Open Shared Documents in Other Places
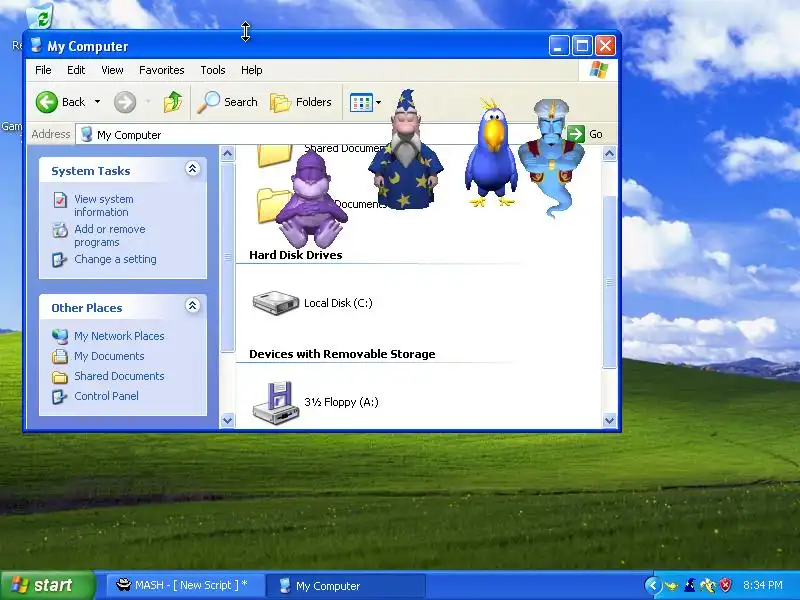800x600 pixels. 119,376
